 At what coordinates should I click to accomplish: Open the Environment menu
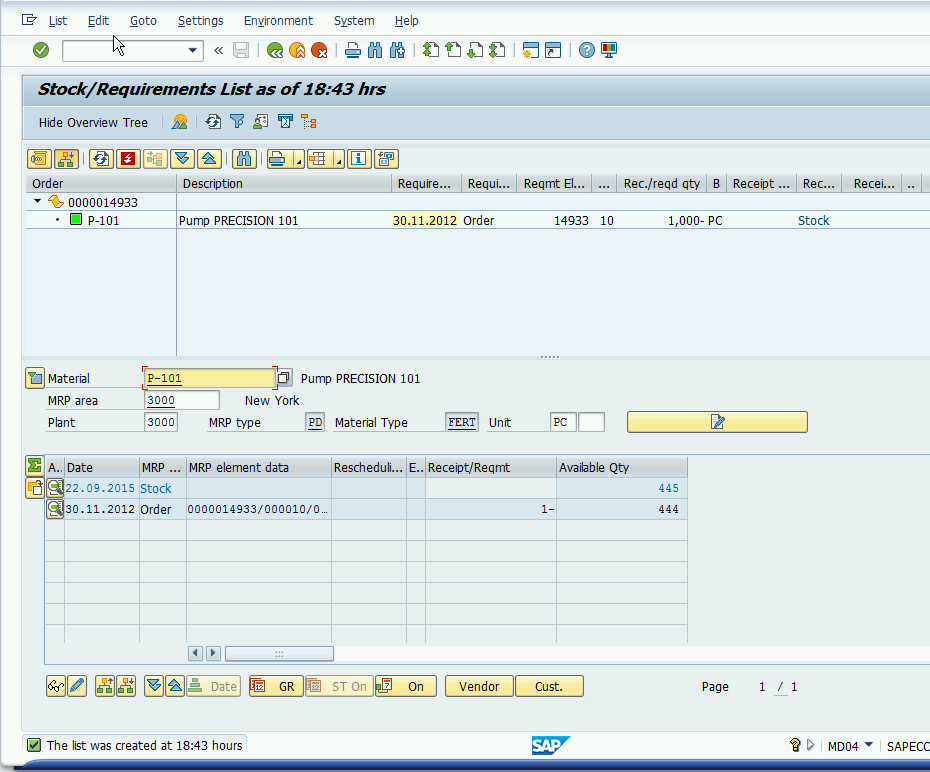[278, 20]
